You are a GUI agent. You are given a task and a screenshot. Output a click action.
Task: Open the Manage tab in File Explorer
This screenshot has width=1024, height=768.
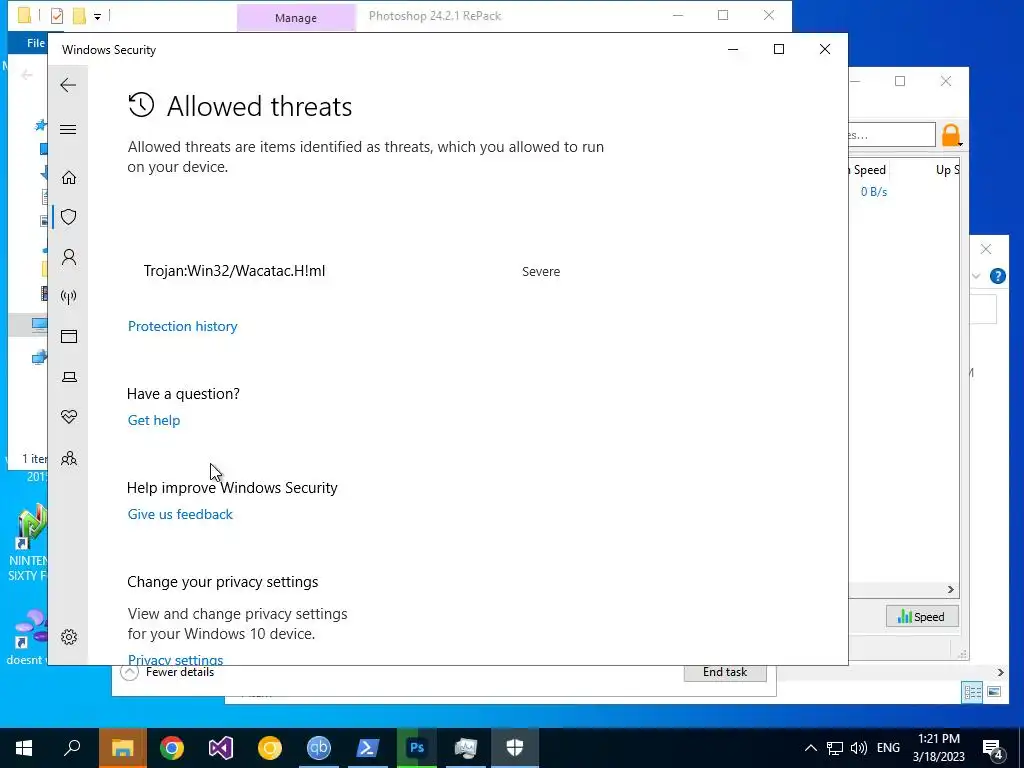tap(296, 18)
